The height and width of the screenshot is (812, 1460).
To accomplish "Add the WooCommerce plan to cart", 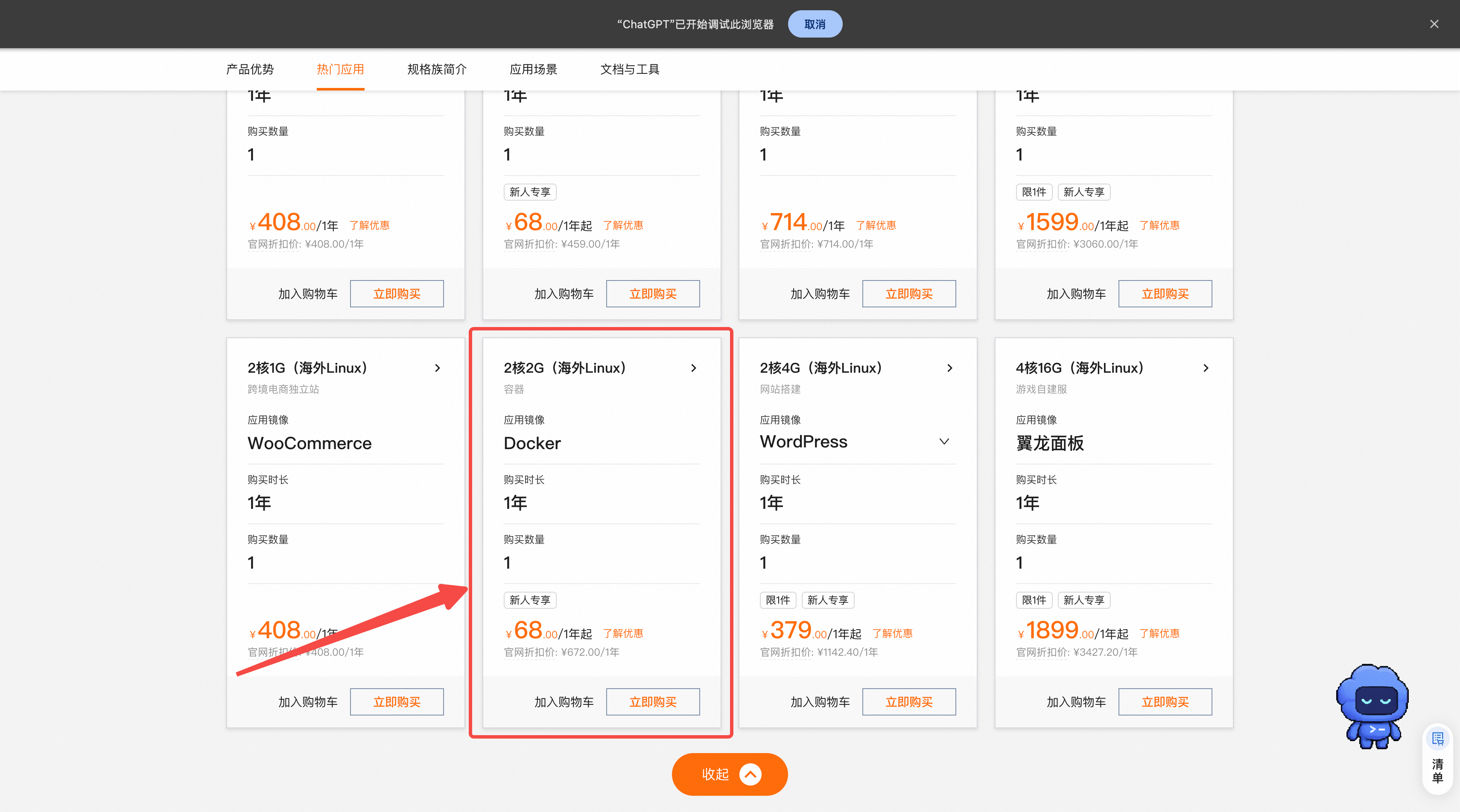I will tap(308, 701).
